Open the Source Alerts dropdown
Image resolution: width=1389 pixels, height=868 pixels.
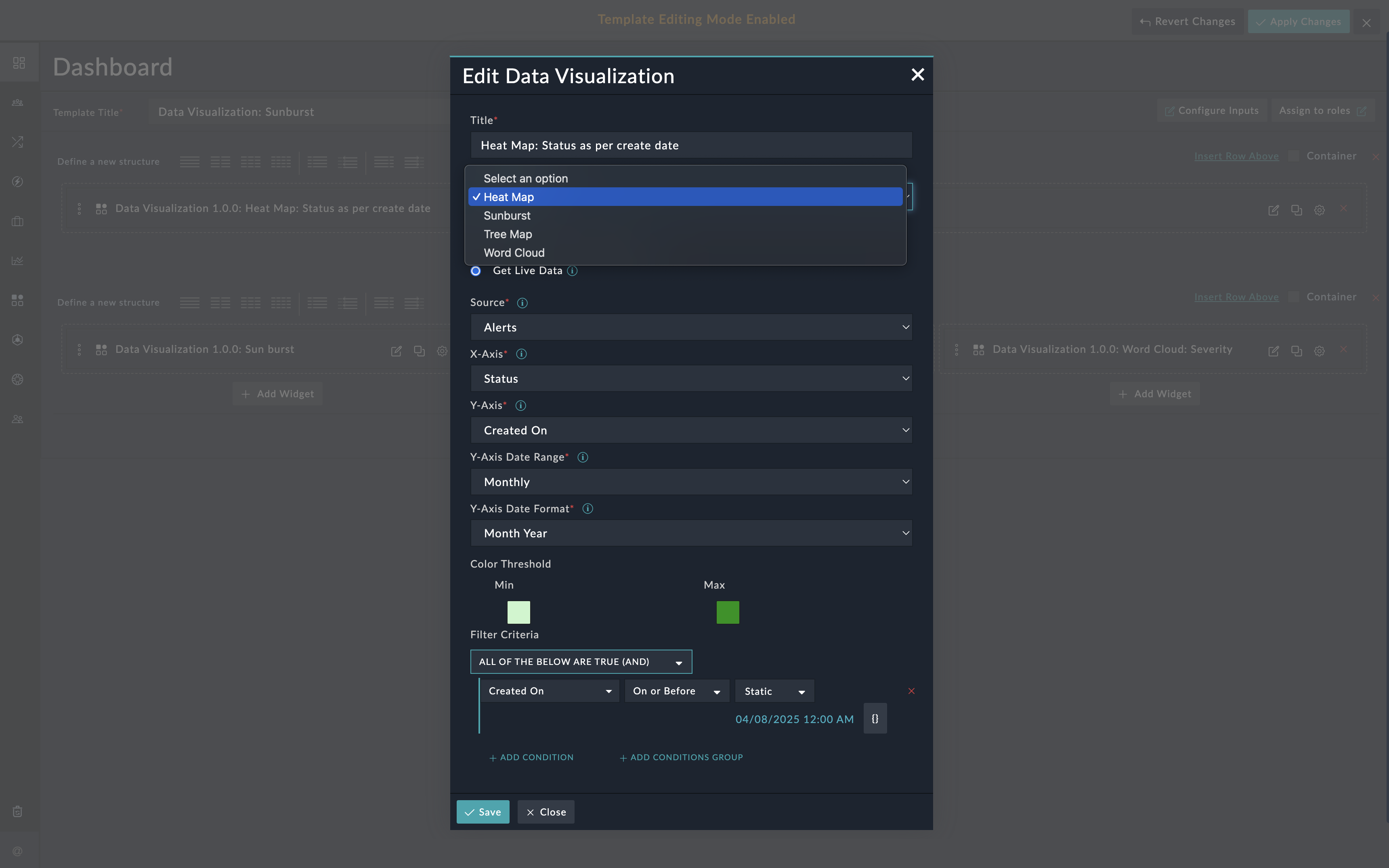click(690, 327)
